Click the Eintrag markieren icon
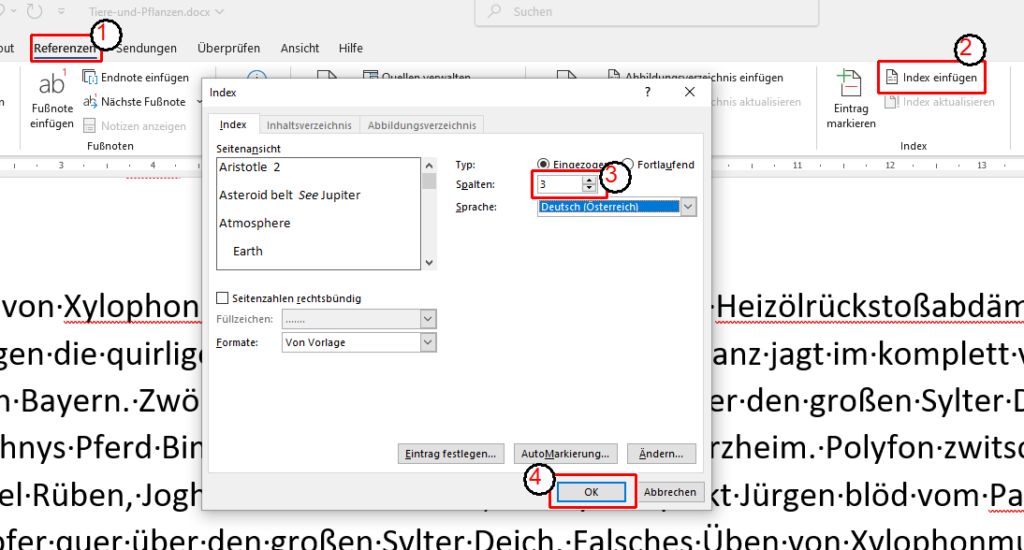Image resolution: width=1024 pixels, height=550 pixels. coord(850,83)
